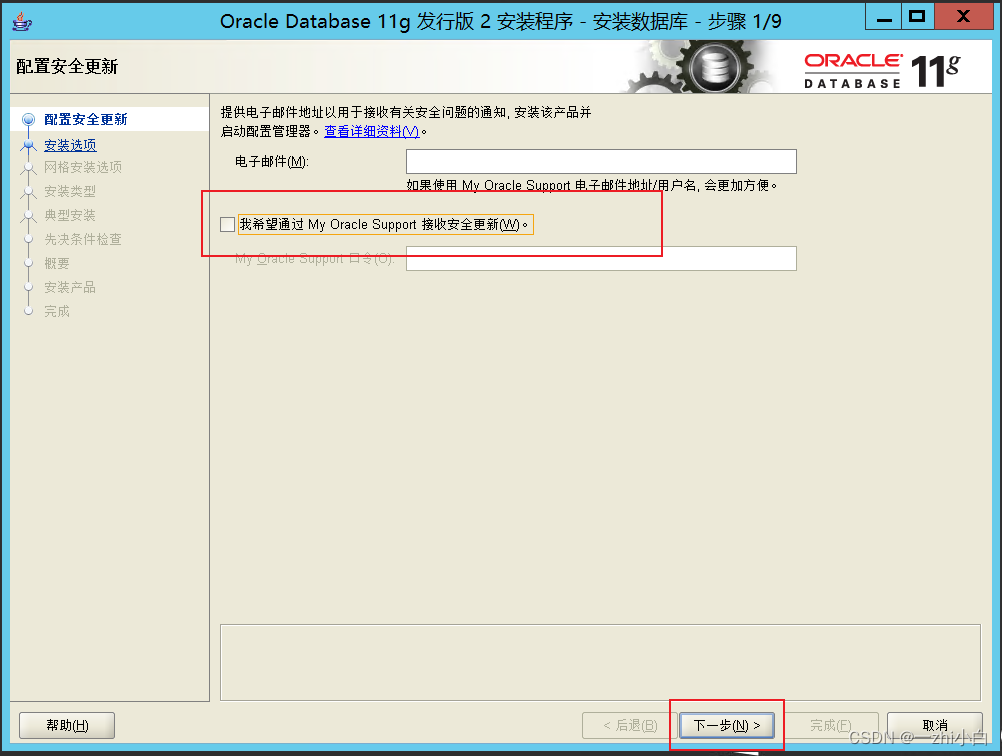The image size is (1002, 756).
Task: Click the Java coffee cup title bar icon
Action: point(21,20)
